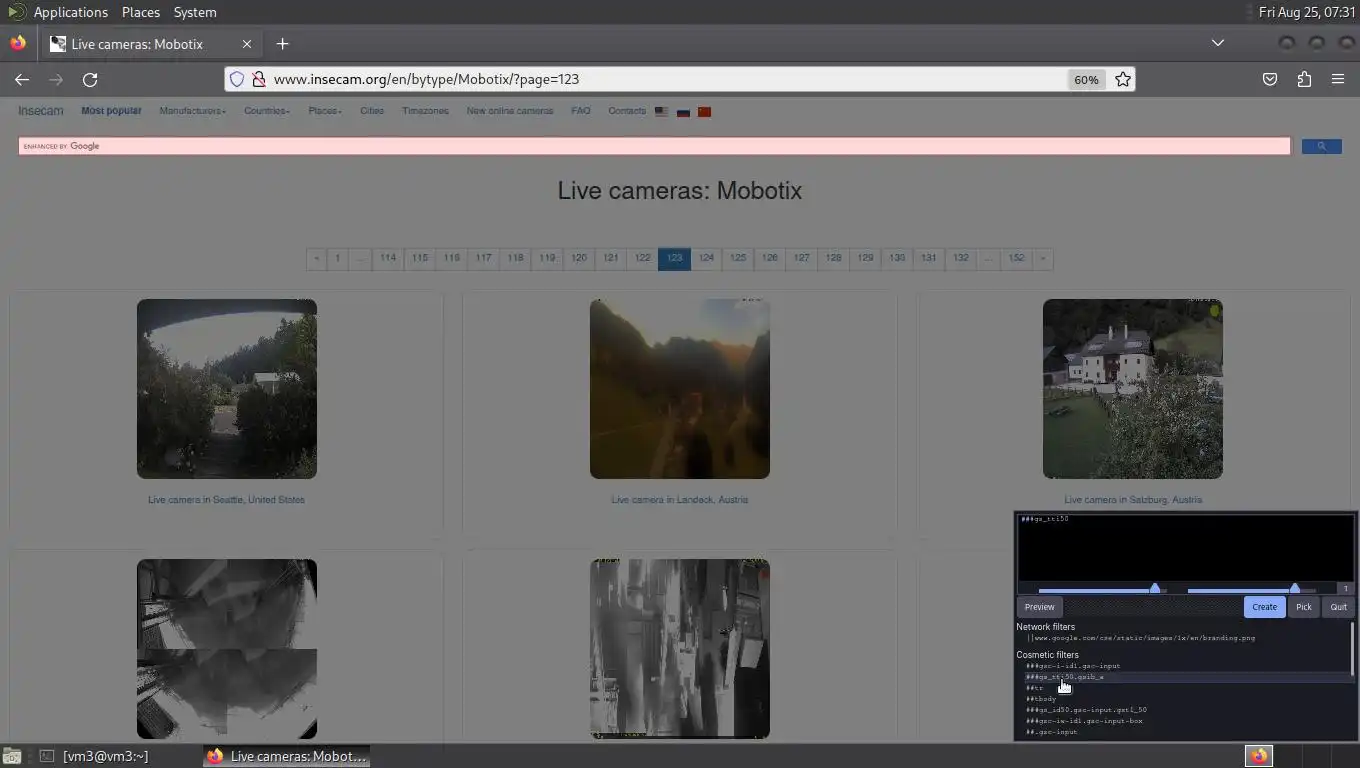Image resolution: width=1360 pixels, height=768 pixels.
Task: Switch language using Russian flag icon
Action: pyautogui.click(x=683, y=112)
